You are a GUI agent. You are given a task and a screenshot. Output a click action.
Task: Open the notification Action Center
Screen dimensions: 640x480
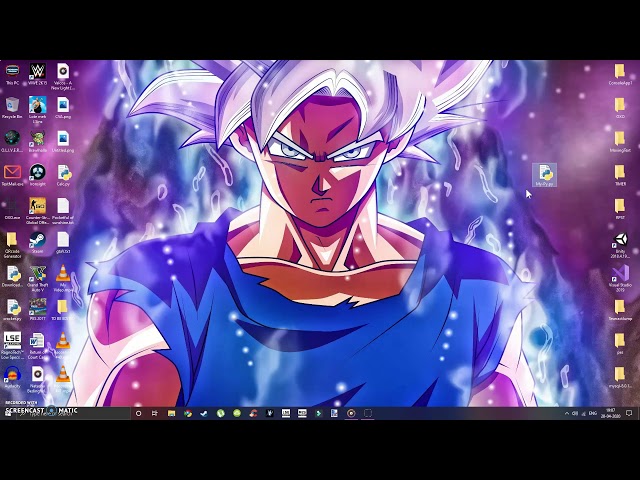coord(629,413)
